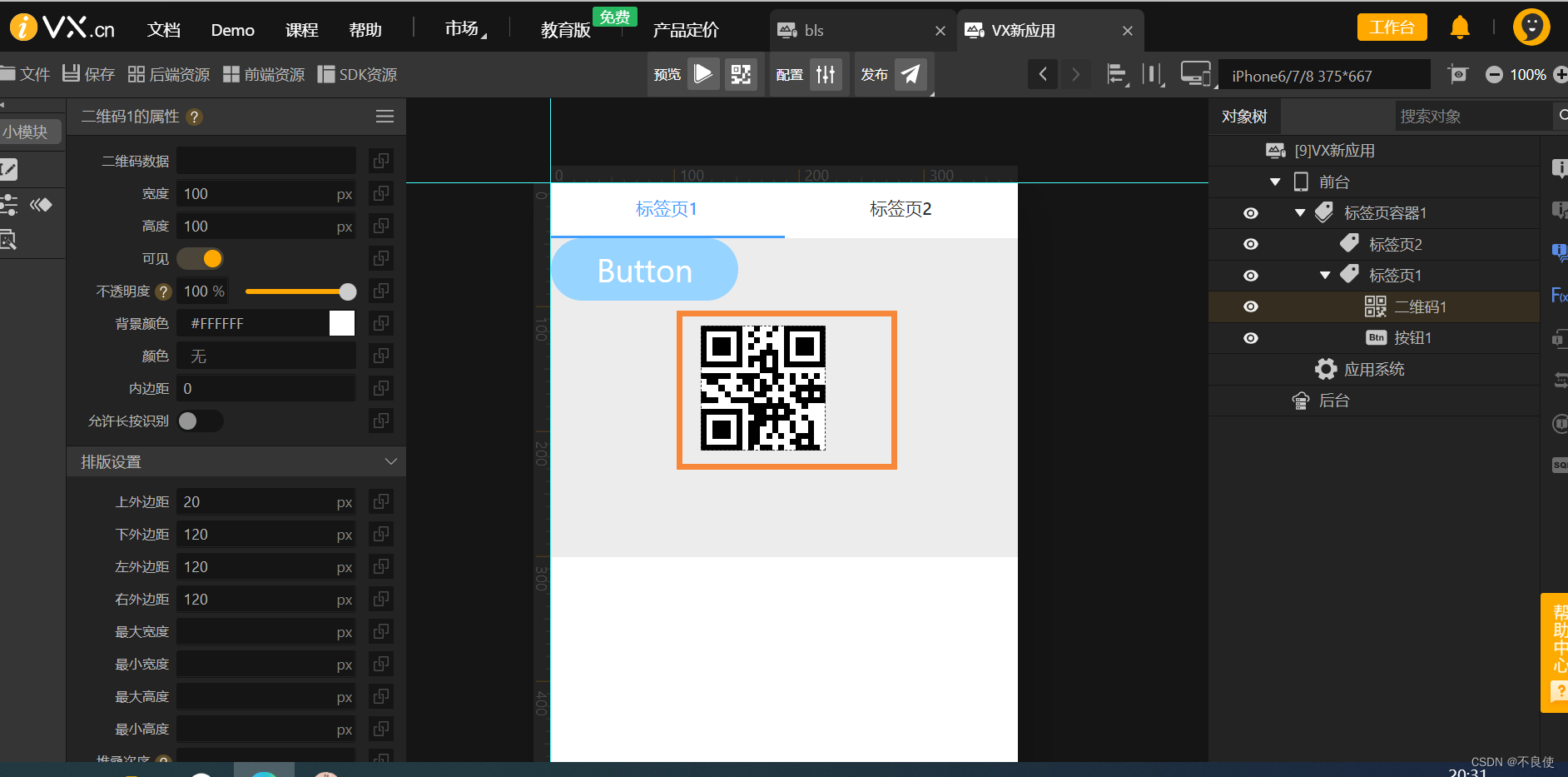Collapse the 前台 tree node
Image resolution: width=1568 pixels, height=777 pixels.
click(1275, 182)
